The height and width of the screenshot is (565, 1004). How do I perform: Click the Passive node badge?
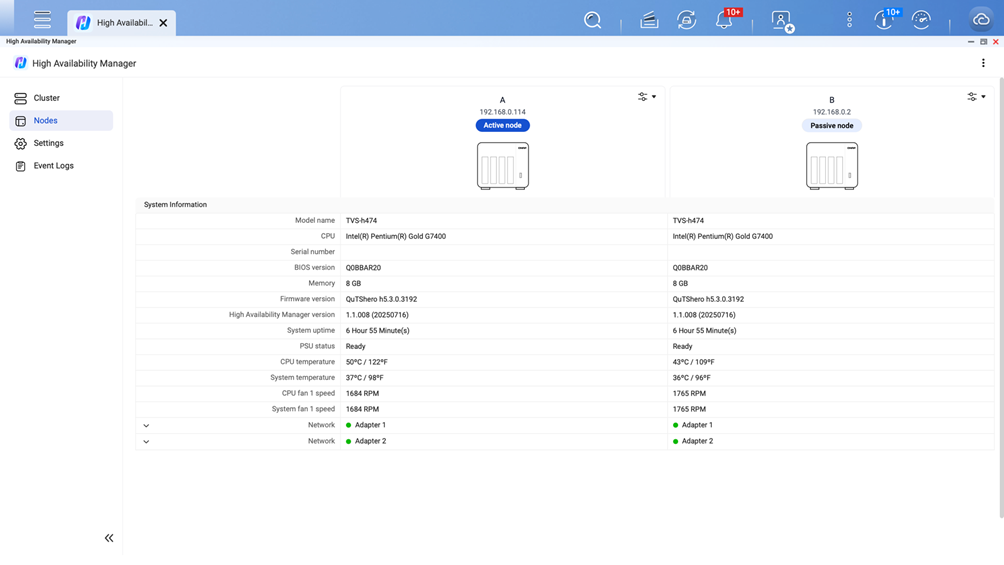[832, 126]
